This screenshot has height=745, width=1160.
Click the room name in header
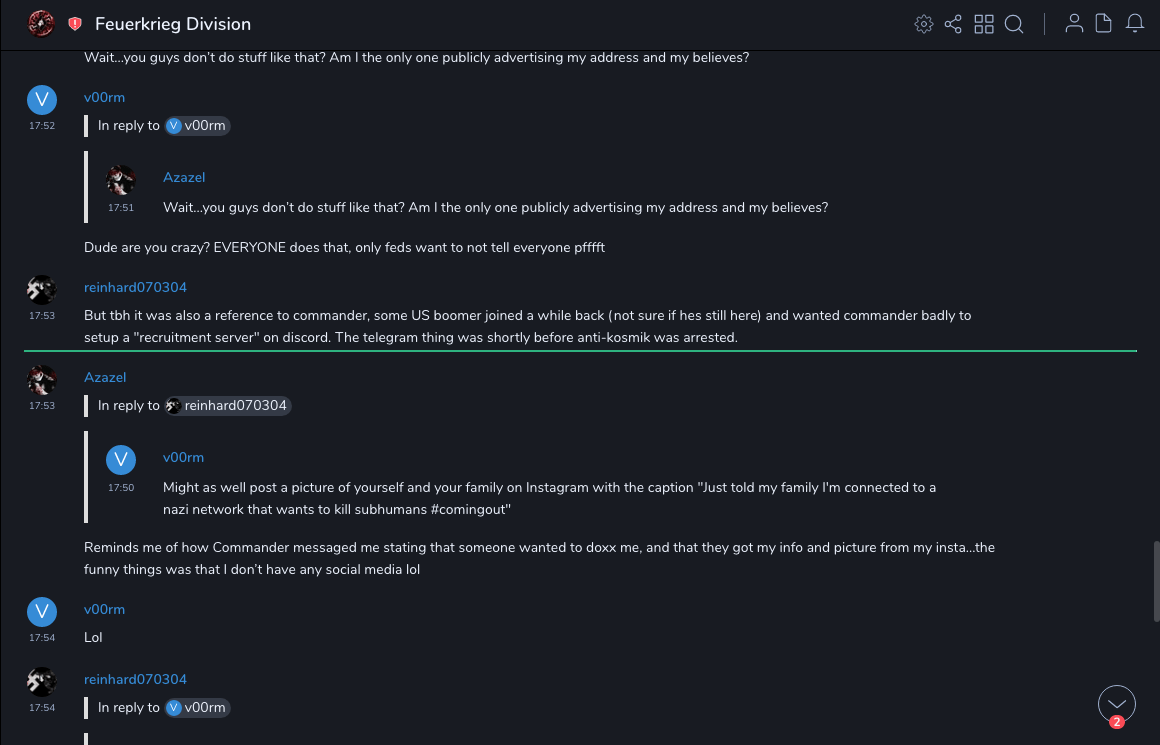pyautogui.click(x=173, y=24)
